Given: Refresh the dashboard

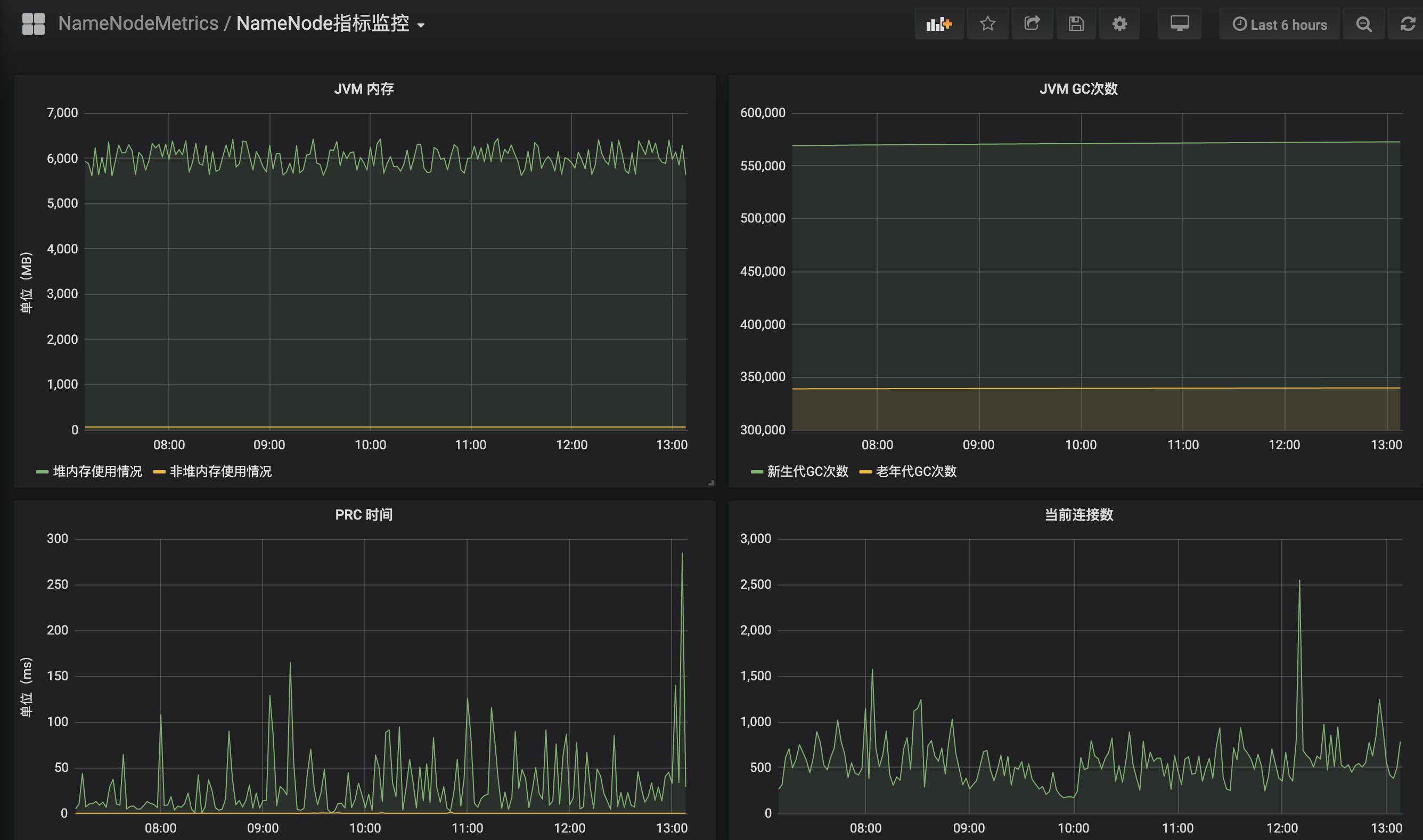Looking at the screenshot, I should 1407,24.
